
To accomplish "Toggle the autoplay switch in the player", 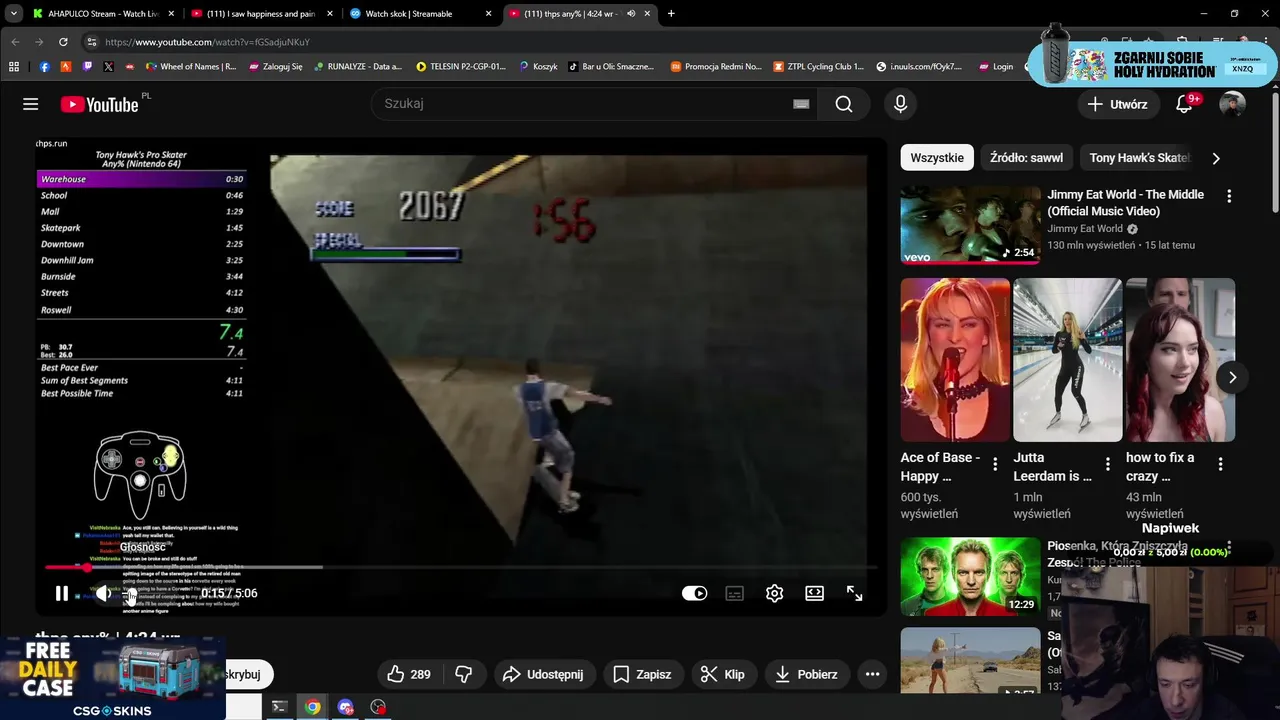I will click(694, 593).
